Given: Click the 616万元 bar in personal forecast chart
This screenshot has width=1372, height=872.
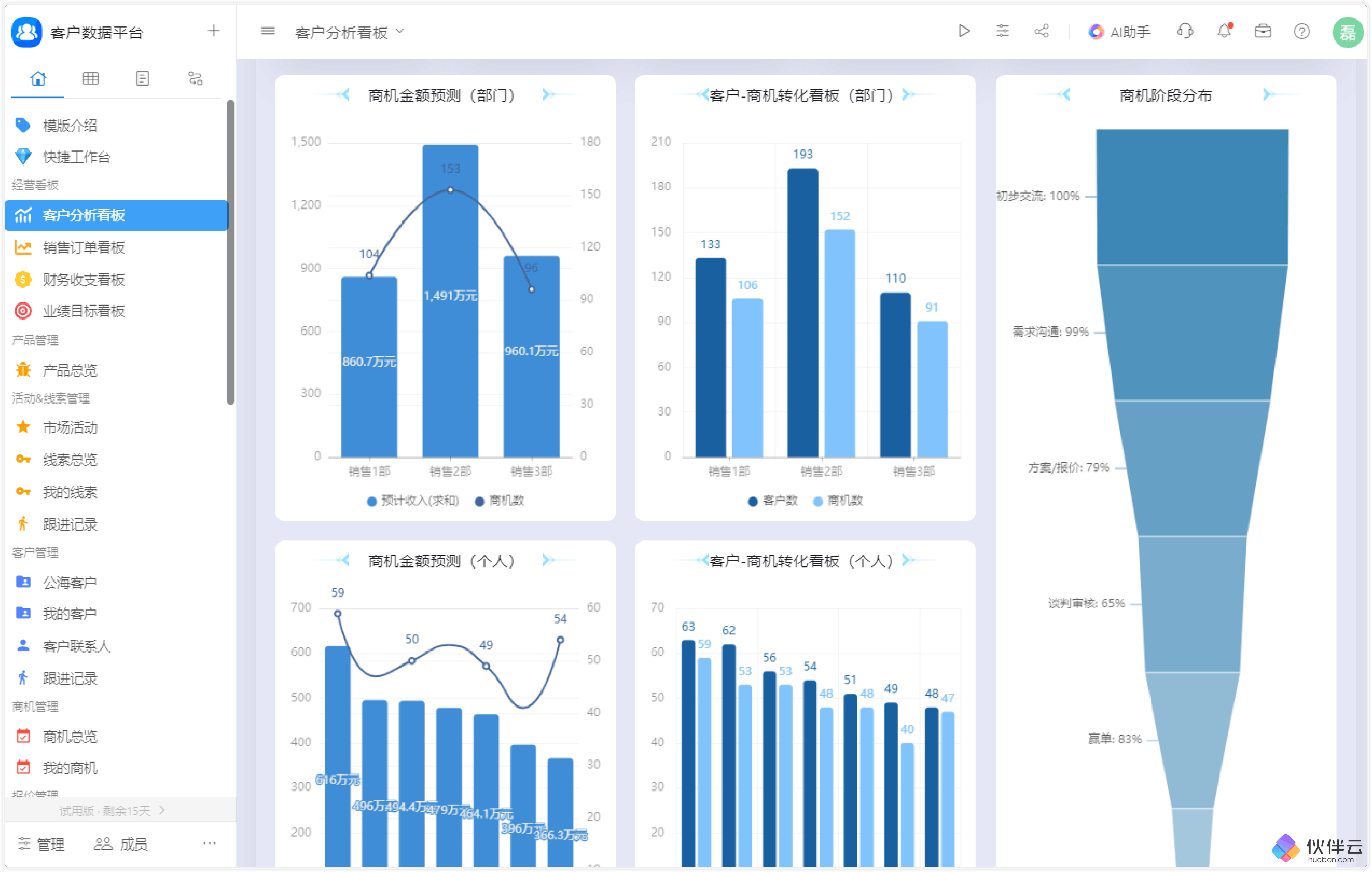Looking at the screenshot, I should tap(338, 757).
